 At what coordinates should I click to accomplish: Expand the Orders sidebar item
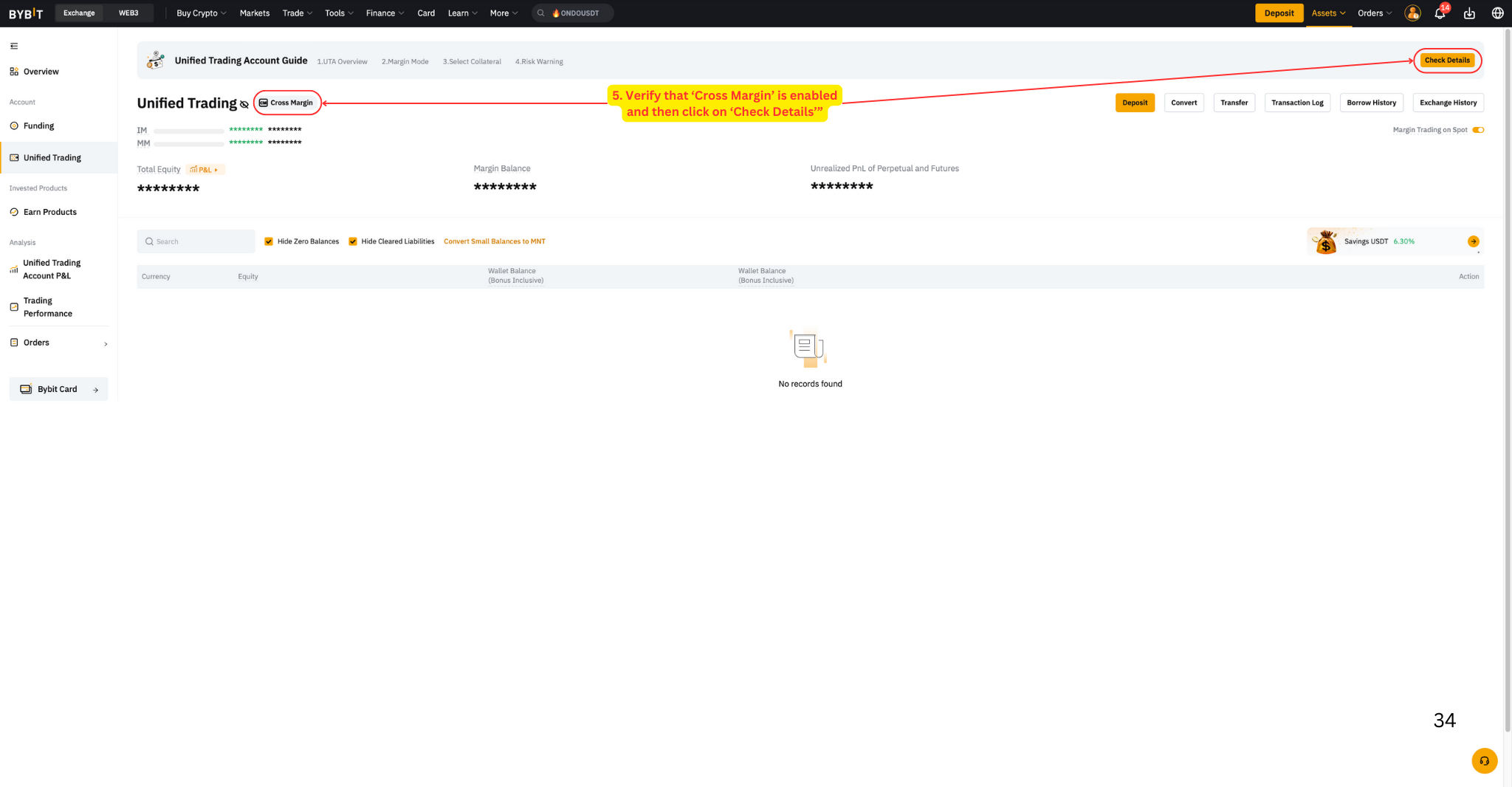click(x=59, y=343)
